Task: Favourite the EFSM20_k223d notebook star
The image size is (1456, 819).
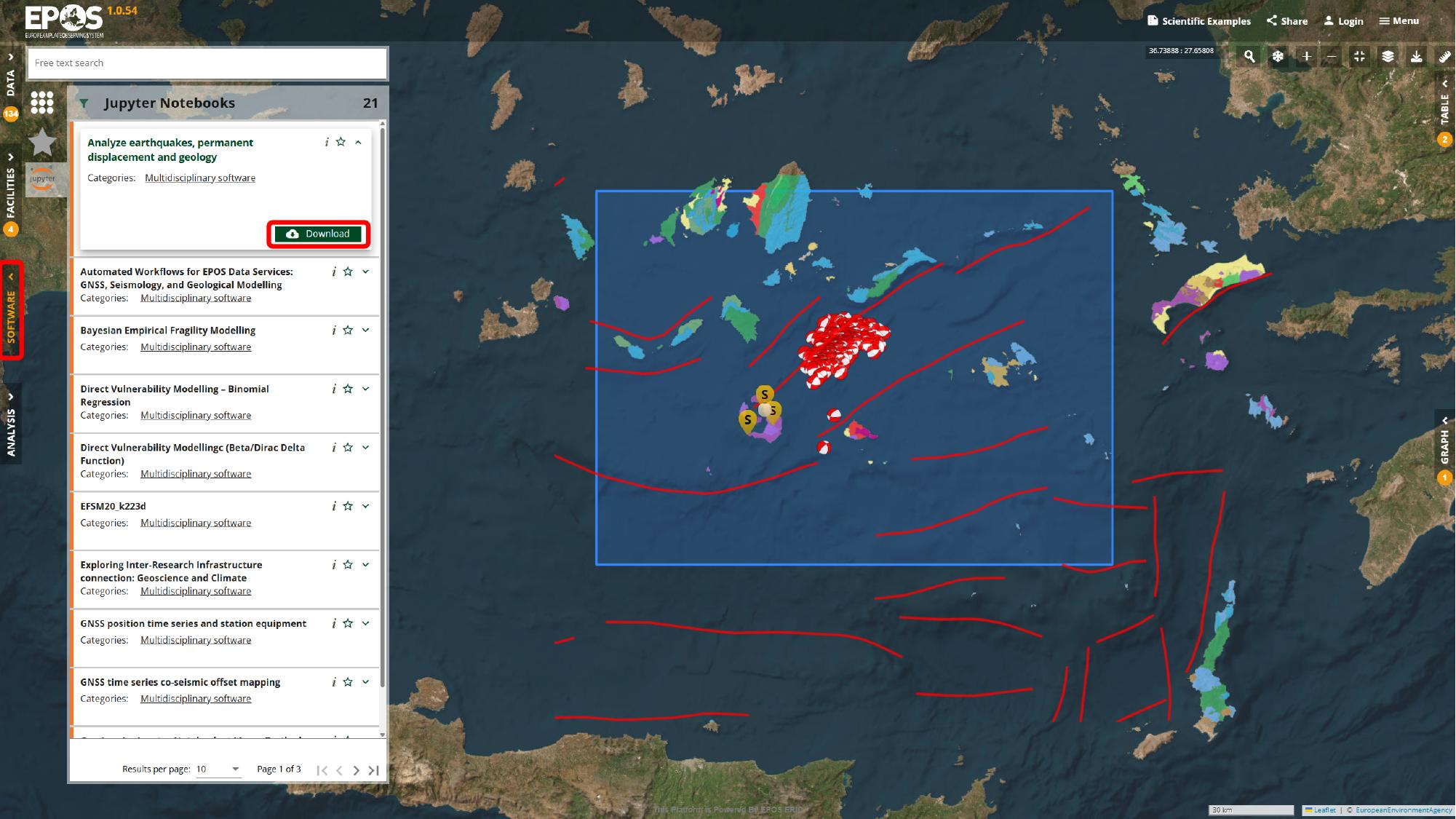Action: click(x=348, y=506)
